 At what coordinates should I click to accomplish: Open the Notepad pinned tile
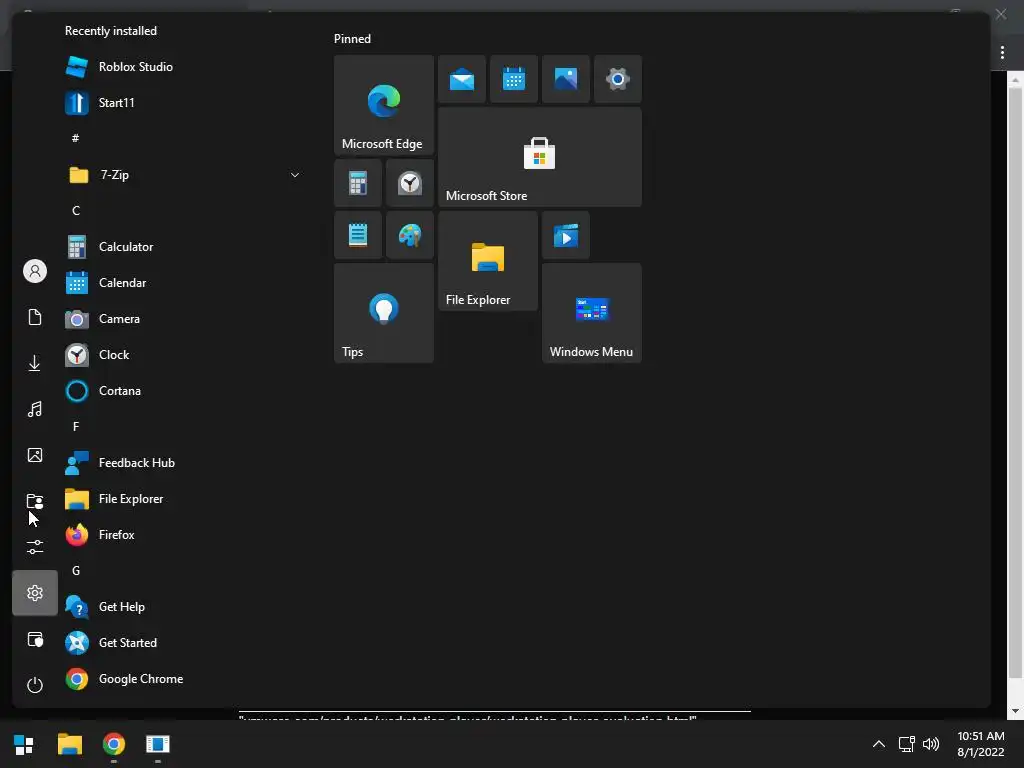coord(358,235)
